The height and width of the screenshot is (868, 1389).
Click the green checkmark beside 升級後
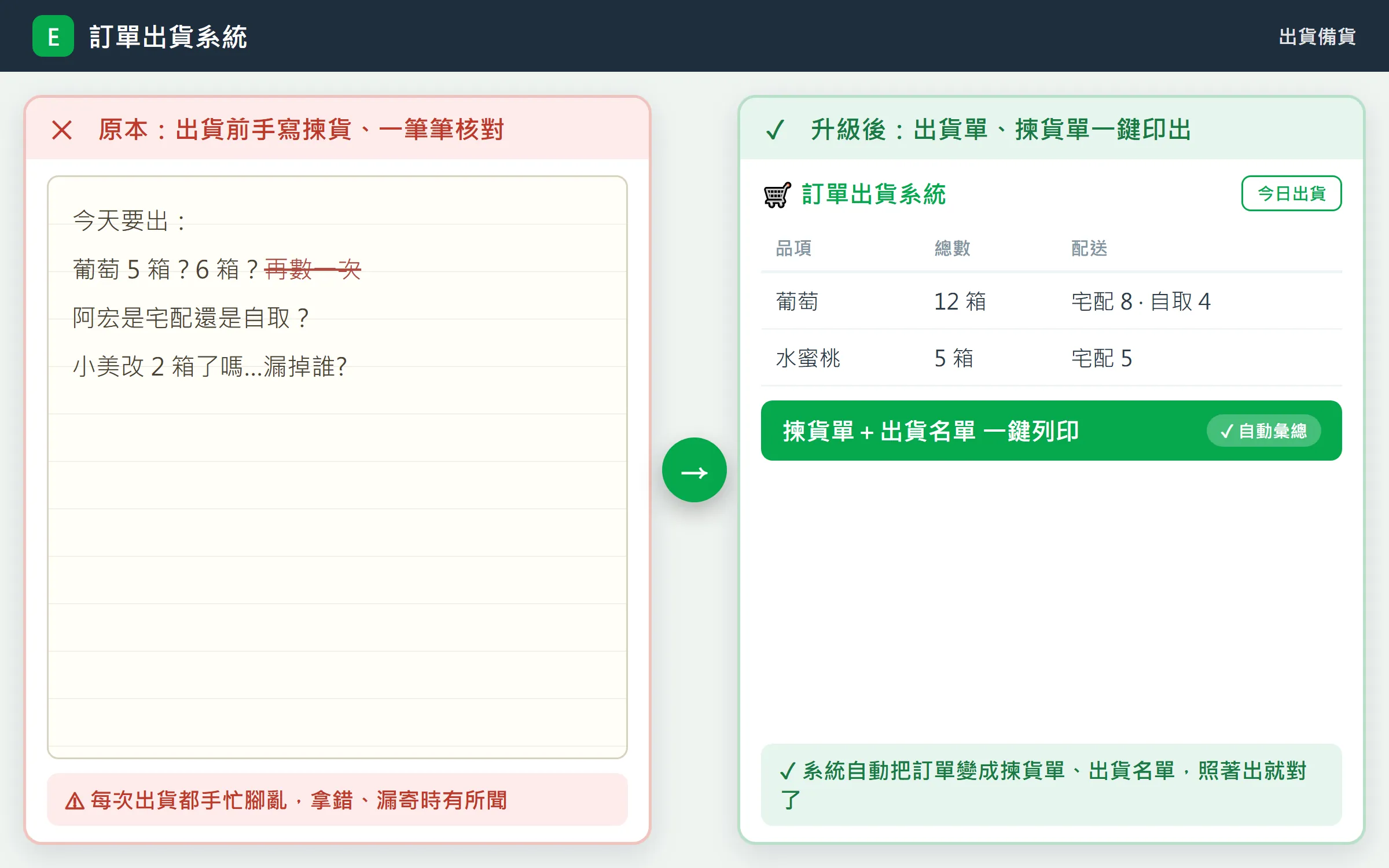pyautogui.click(x=775, y=130)
